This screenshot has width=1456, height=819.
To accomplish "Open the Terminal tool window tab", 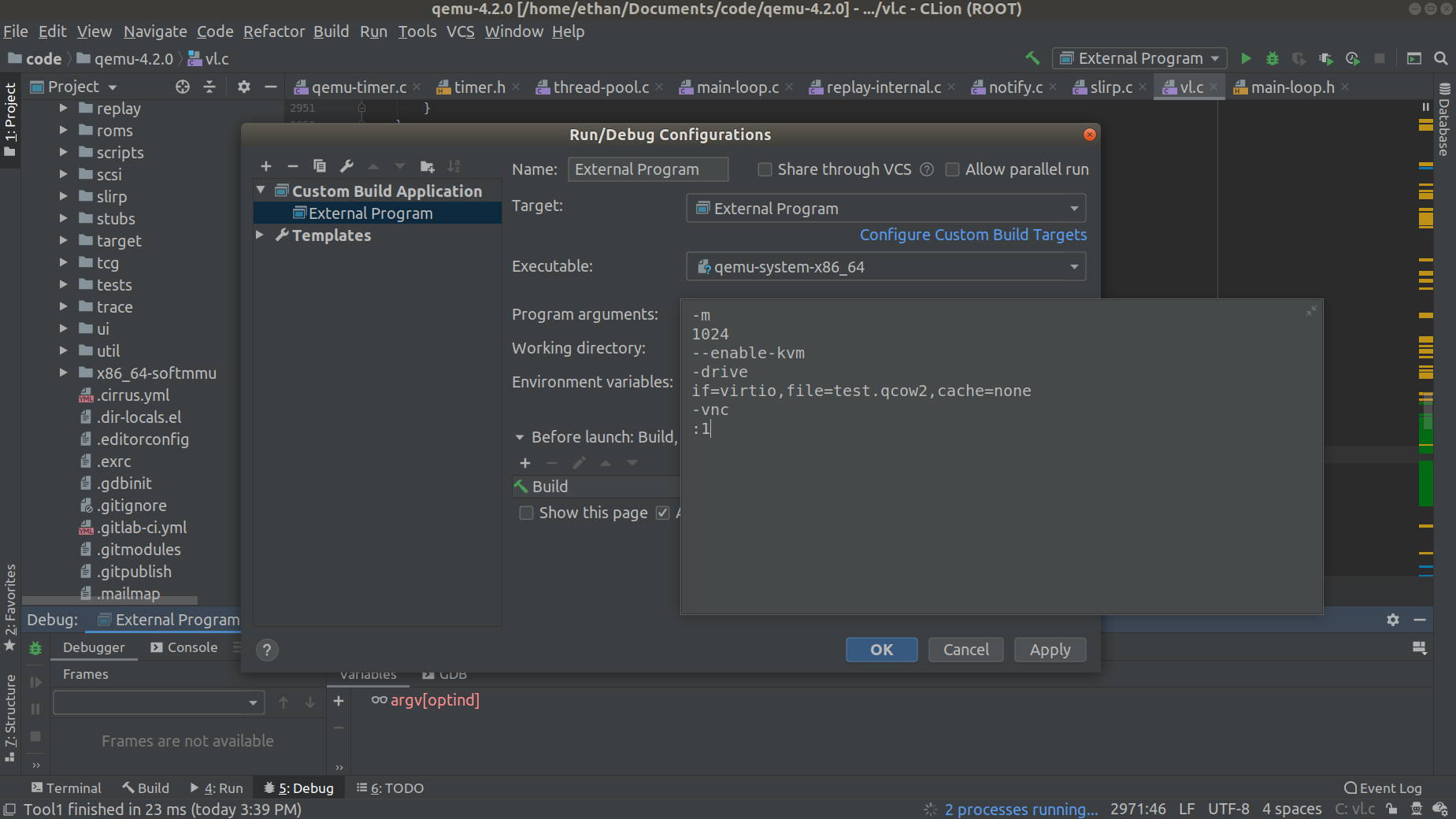I will click(x=66, y=788).
